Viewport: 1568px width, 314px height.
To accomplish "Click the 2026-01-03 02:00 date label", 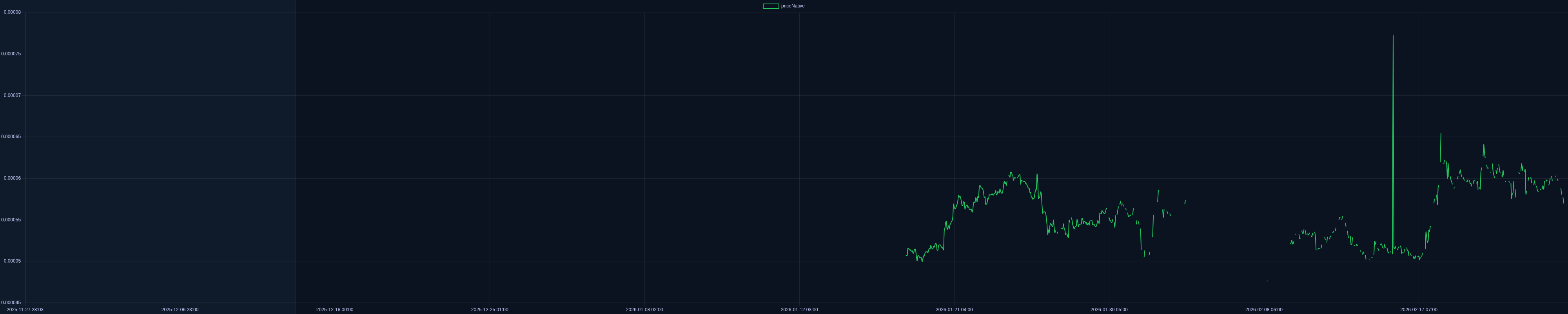I will pyautogui.click(x=644, y=310).
